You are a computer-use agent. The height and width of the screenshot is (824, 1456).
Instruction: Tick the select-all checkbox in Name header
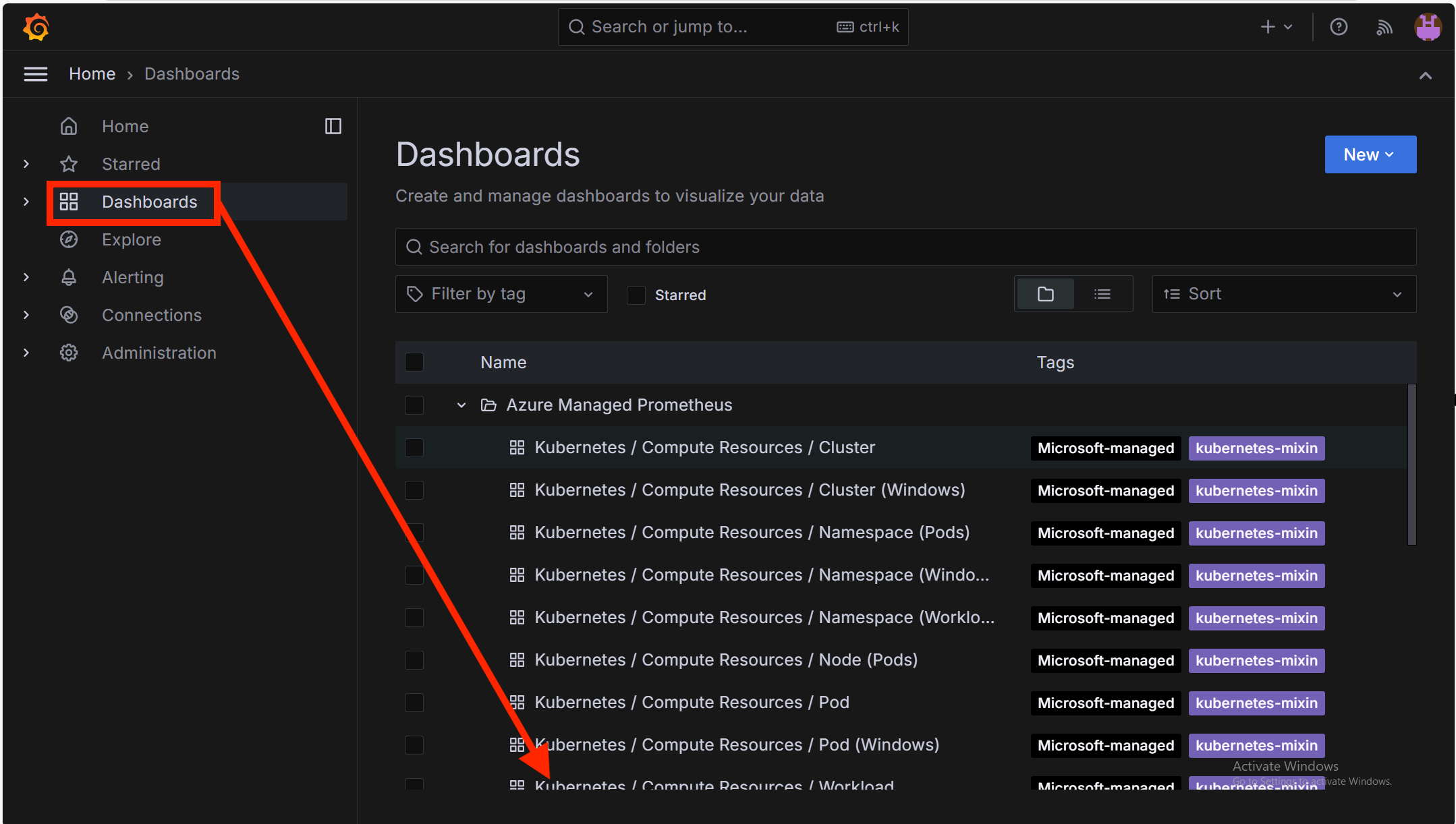click(x=414, y=362)
